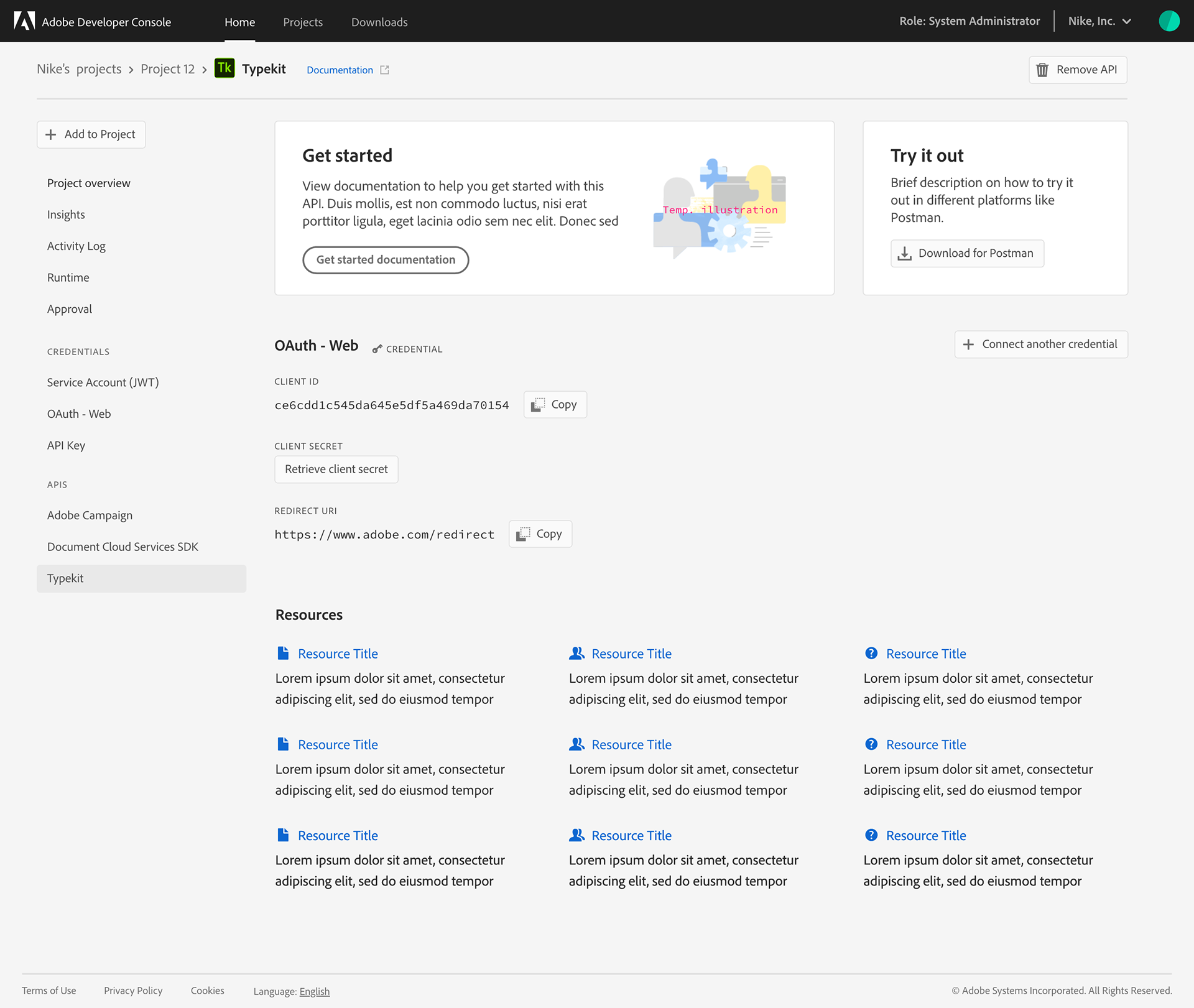Click the Typekit breadcrumb heading
This screenshot has height=1008, width=1194.
pos(264,69)
